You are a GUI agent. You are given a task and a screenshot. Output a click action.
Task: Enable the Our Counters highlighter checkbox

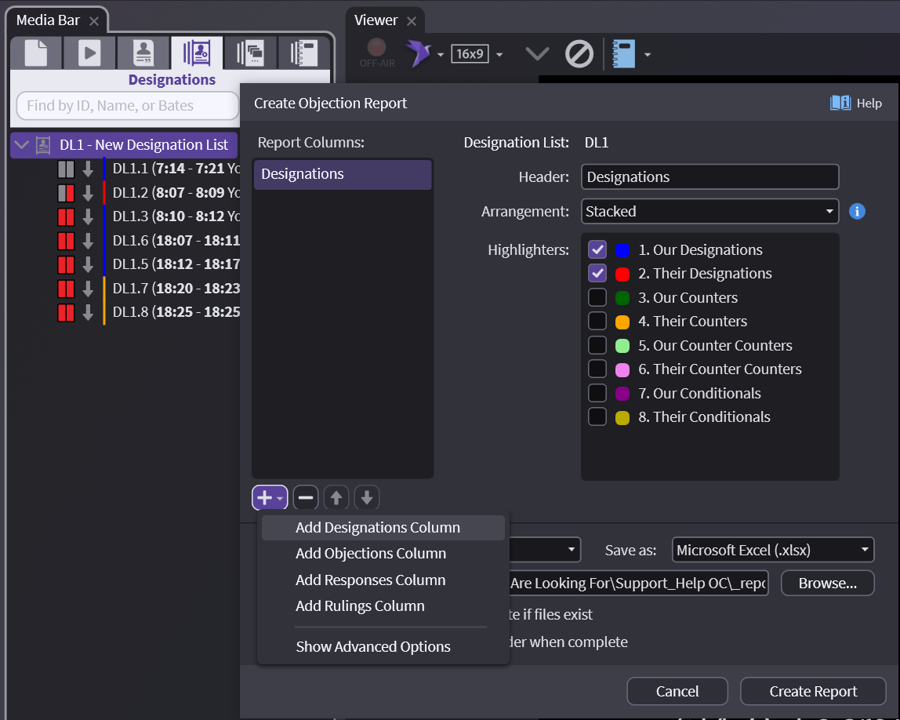pos(598,298)
